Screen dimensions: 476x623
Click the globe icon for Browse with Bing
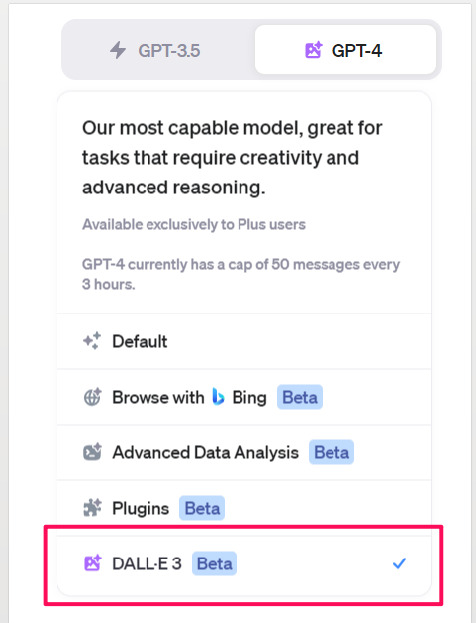pos(92,397)
